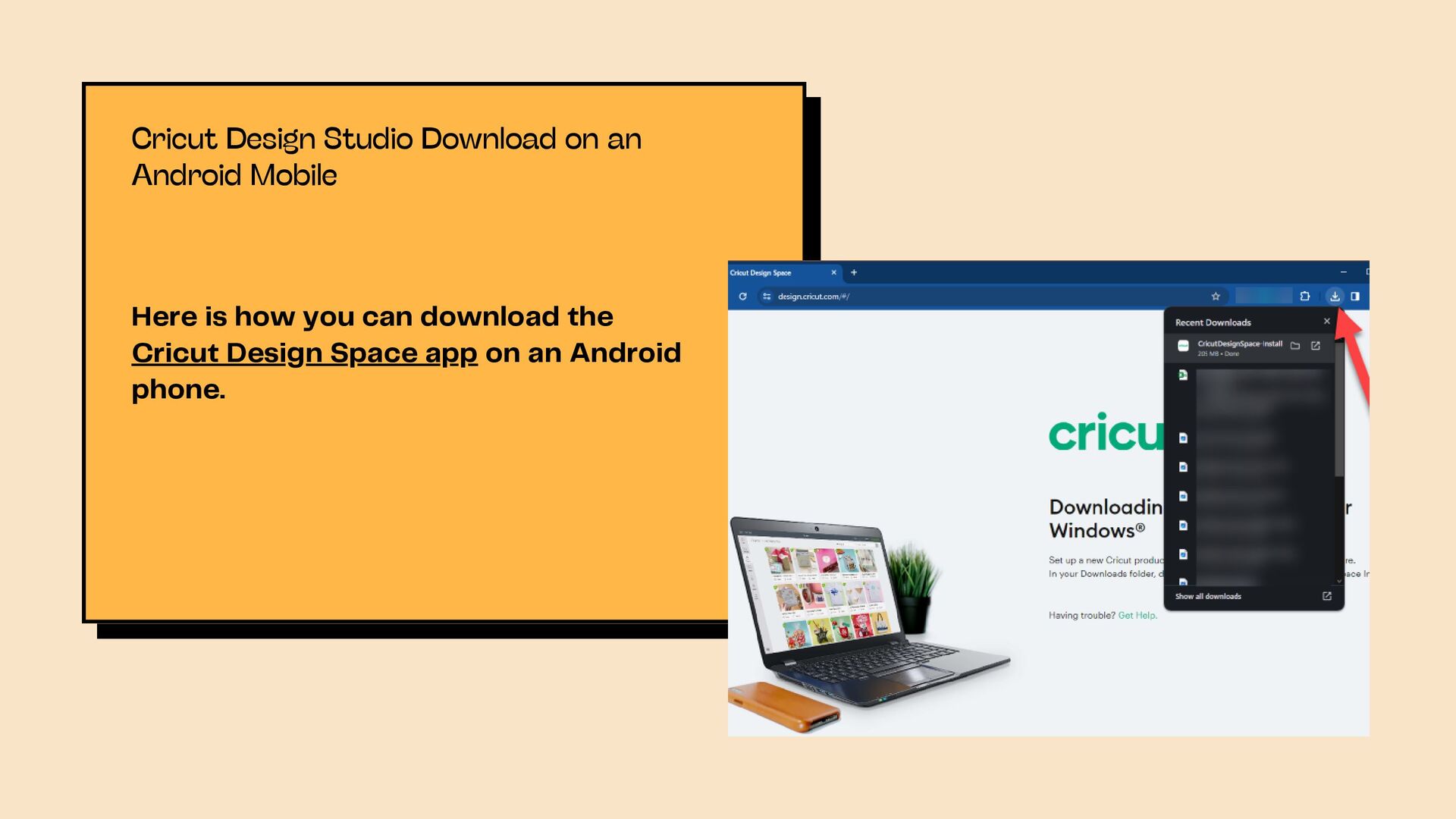Viewport: 1456px width, 819px height.
Task: Reload the design.cricut.com page
Action: (x=742, y=297)
